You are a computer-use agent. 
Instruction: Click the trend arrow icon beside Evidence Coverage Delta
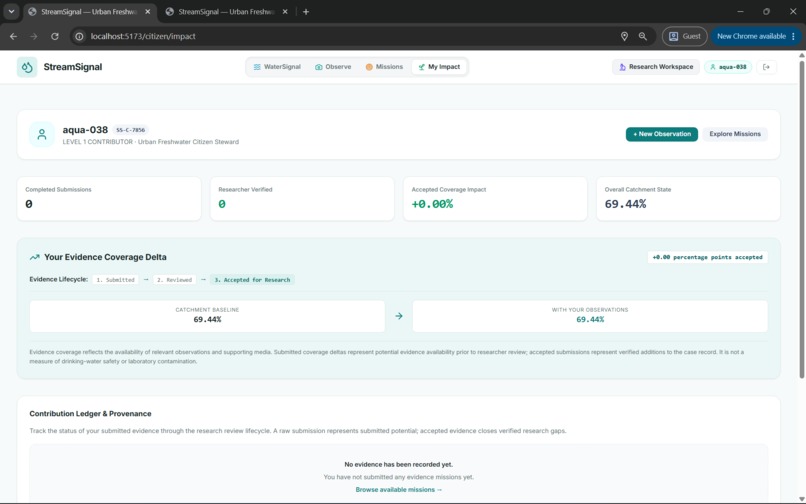pos(34,257)
